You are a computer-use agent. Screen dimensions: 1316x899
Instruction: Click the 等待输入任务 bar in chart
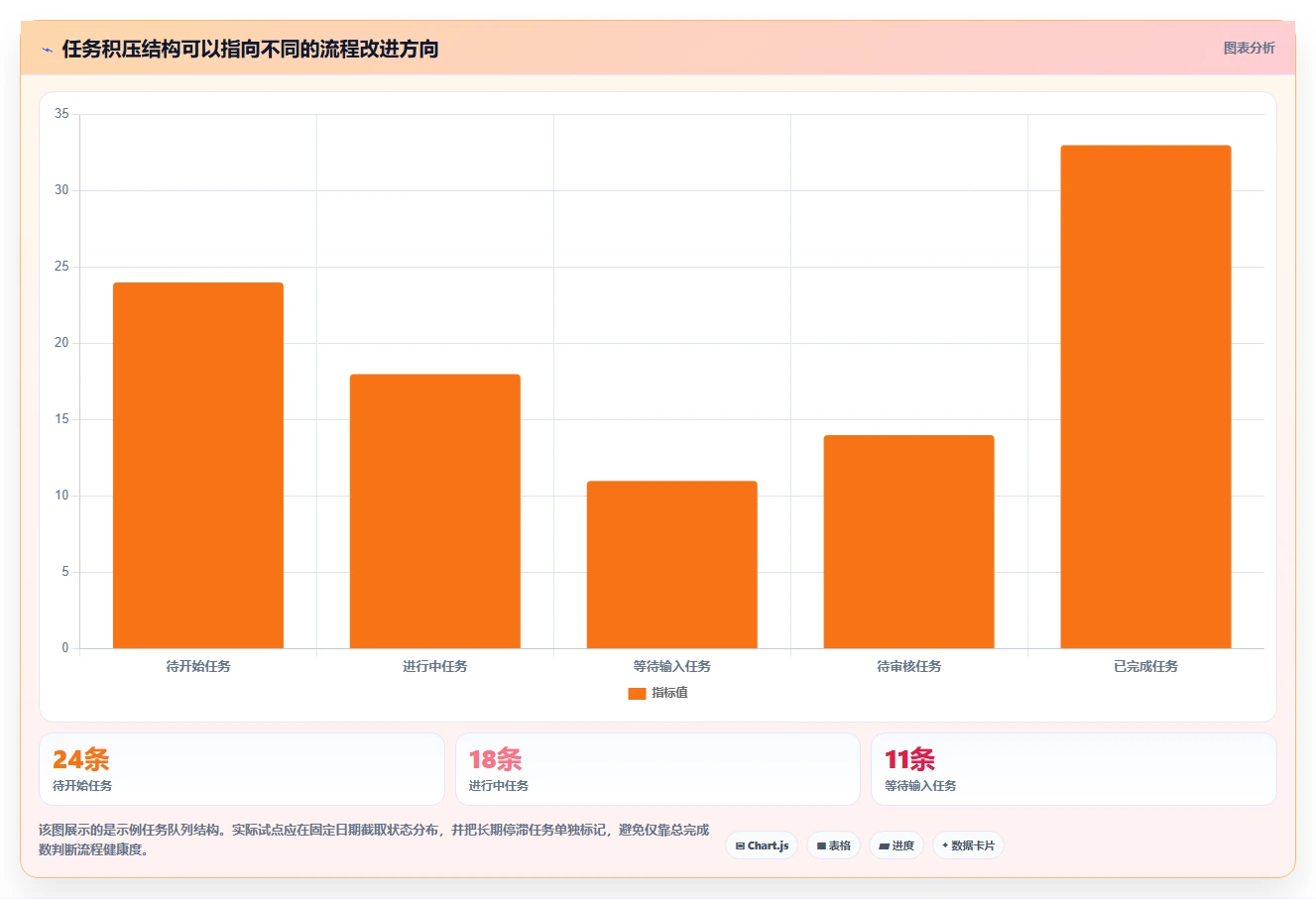pos(672,565)
